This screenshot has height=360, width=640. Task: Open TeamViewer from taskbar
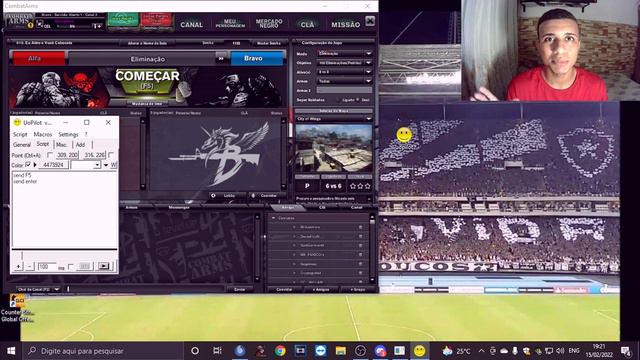pyautogui.click(x=320, y=351)
